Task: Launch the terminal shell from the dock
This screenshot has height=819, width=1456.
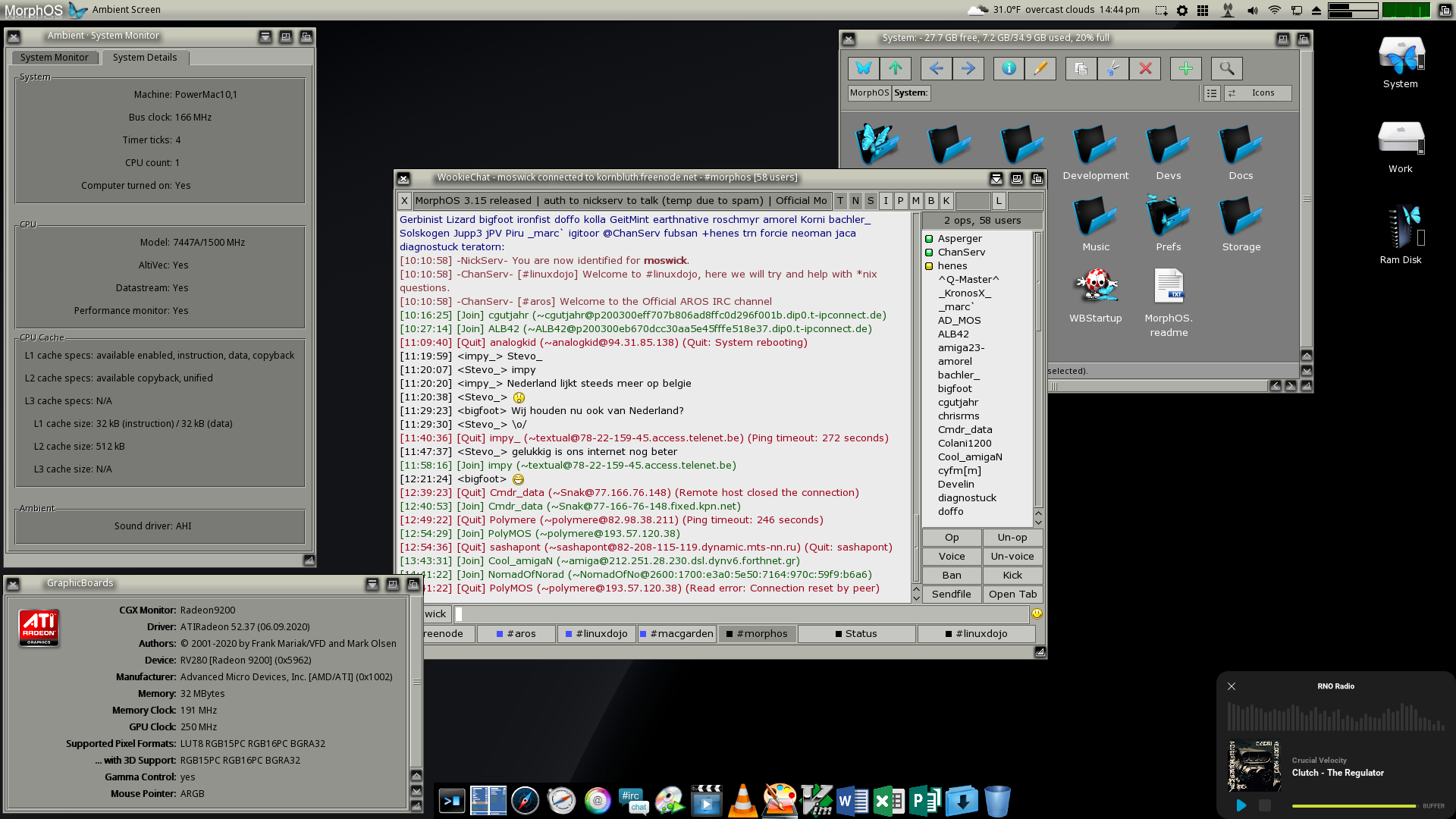Action: coord(452,801)
